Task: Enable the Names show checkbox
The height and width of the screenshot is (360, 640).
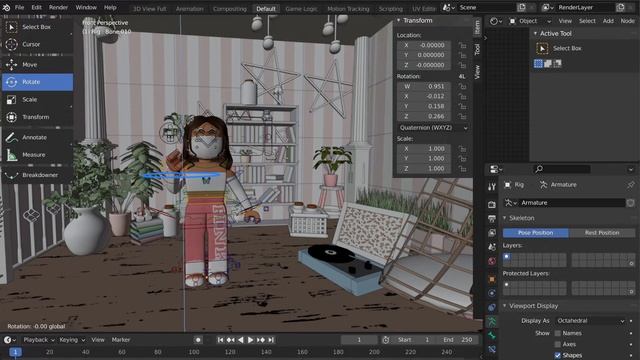Action: coord(558,333)
